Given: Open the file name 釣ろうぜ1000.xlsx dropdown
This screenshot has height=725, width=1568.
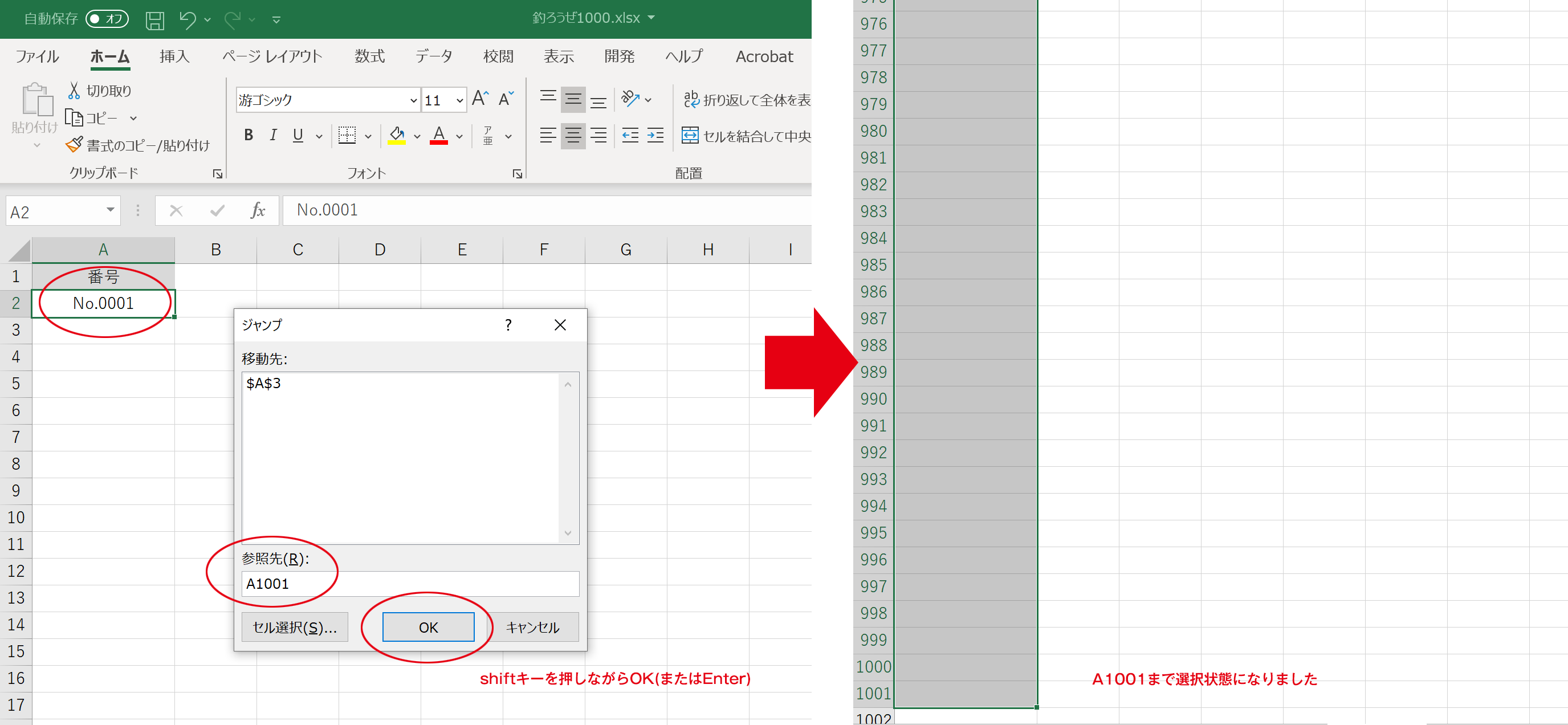Looking at the screenshot, I should (651, 18).
